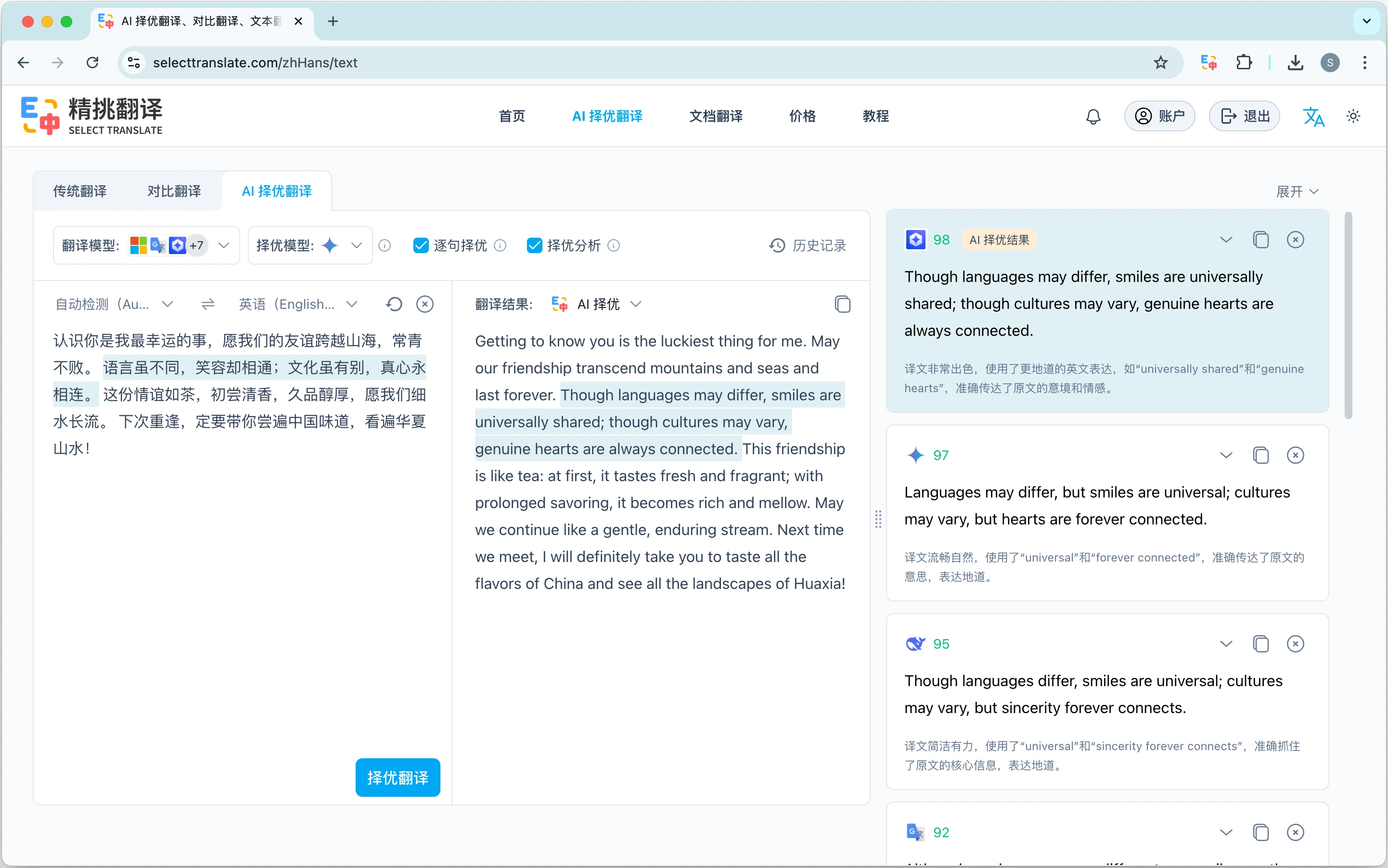Expand the score 95 card chevron
1388x868 pixels.
click(1226, 644)
